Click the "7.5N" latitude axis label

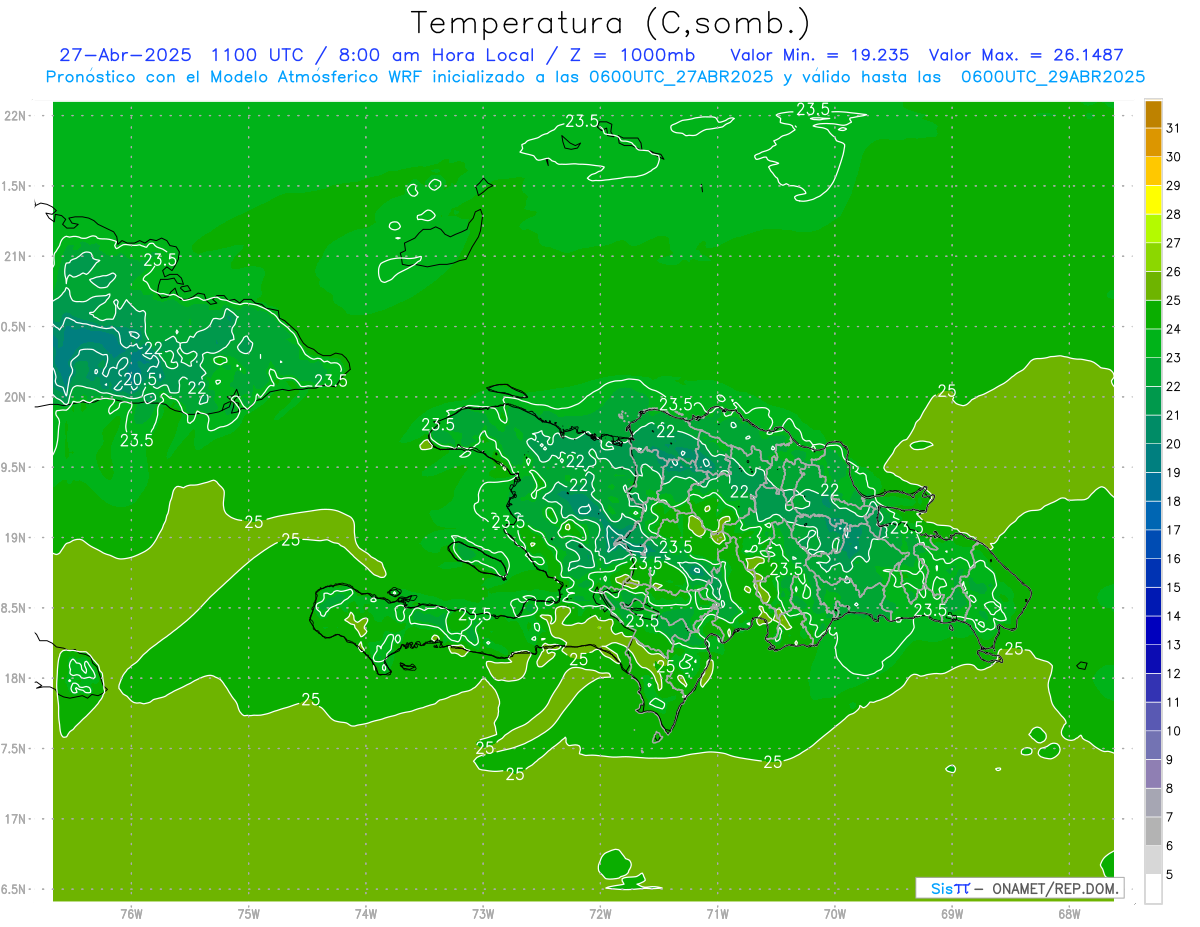14,749
